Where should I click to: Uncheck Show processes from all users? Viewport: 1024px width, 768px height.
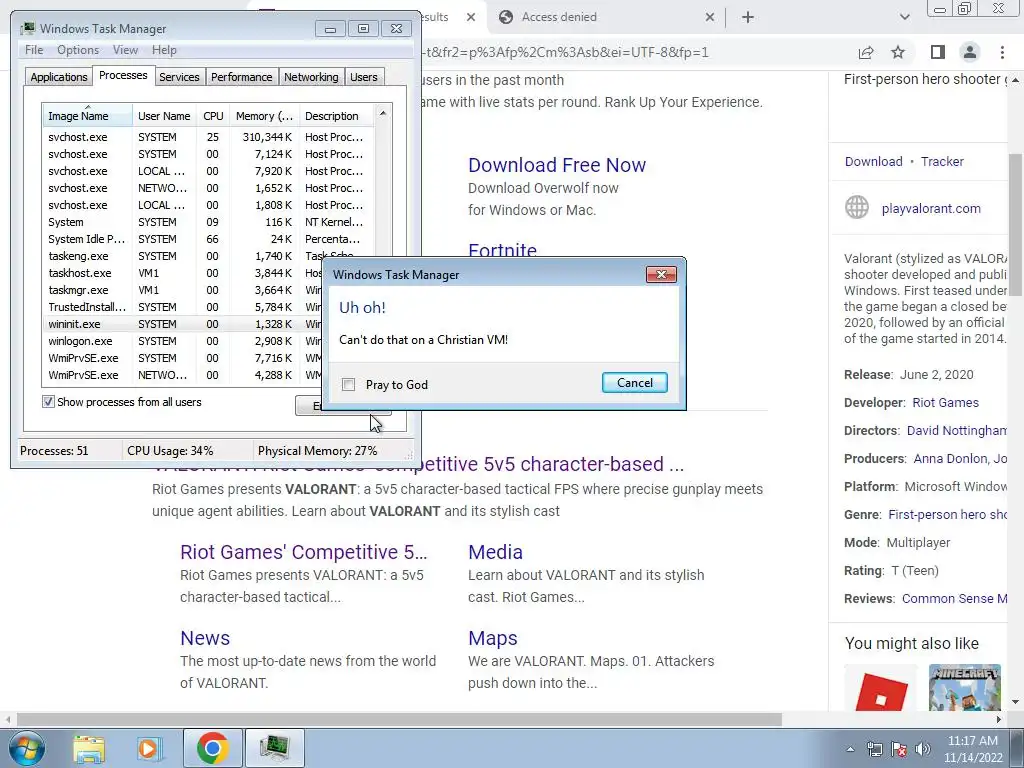point(48,402)
